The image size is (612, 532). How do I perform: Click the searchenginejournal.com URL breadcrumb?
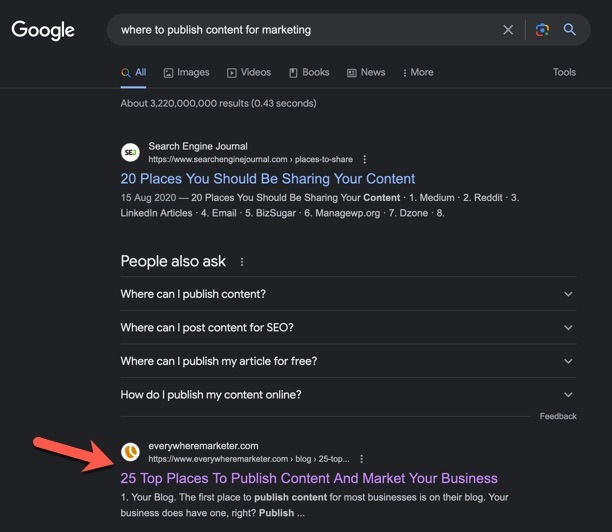[251, 159]
